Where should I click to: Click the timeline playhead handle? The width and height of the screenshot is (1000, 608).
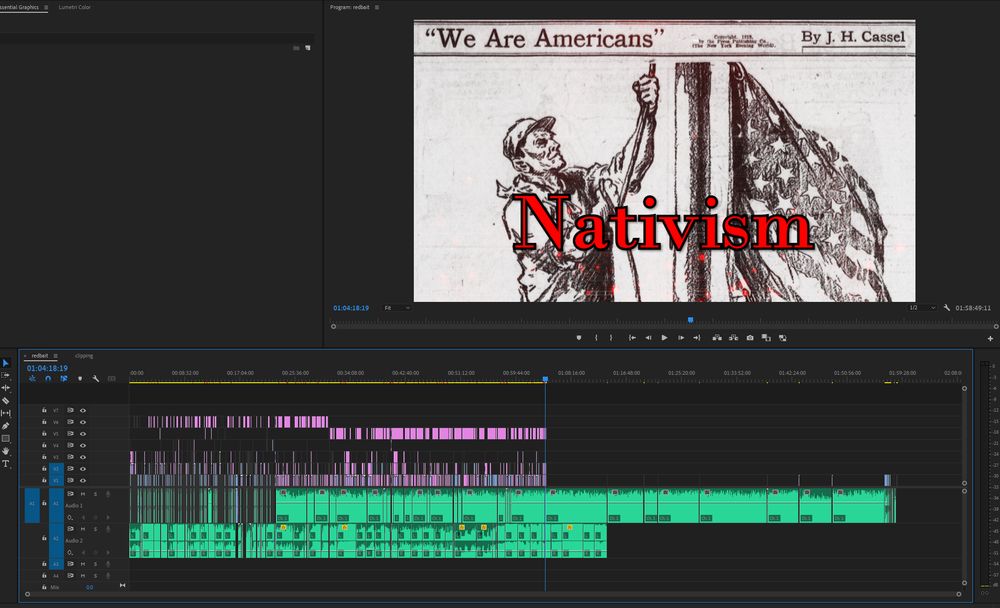click(x=545, y=379)
